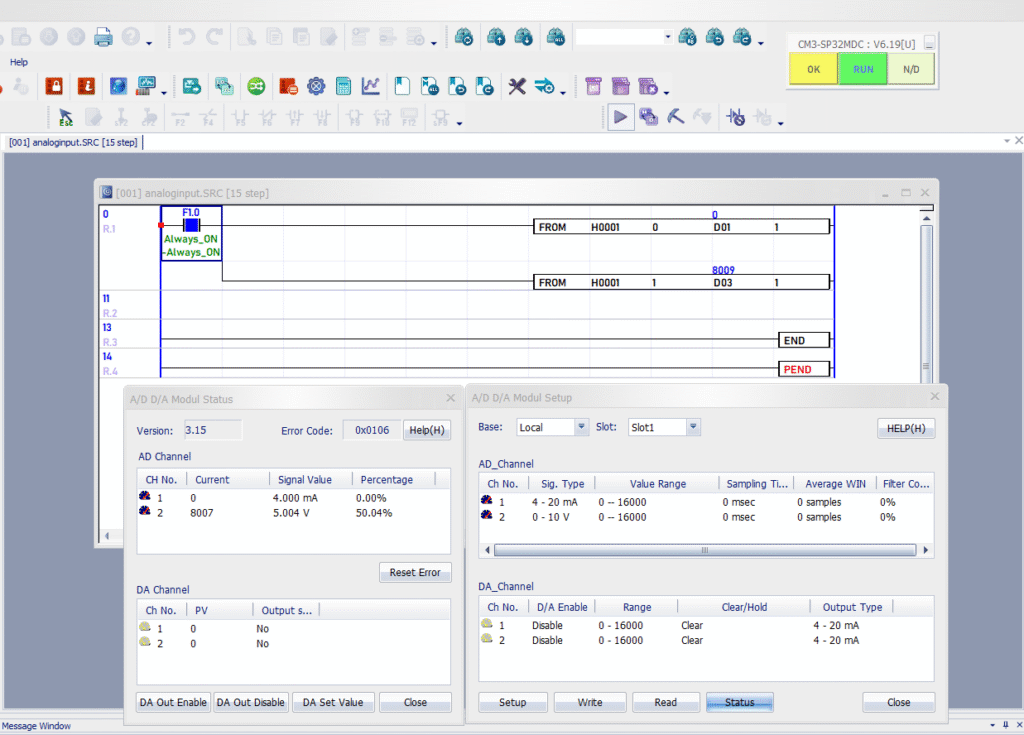The image size is (1024, 735).
Task: Click the Version field showing 3.15
Action: click(212, 430)
